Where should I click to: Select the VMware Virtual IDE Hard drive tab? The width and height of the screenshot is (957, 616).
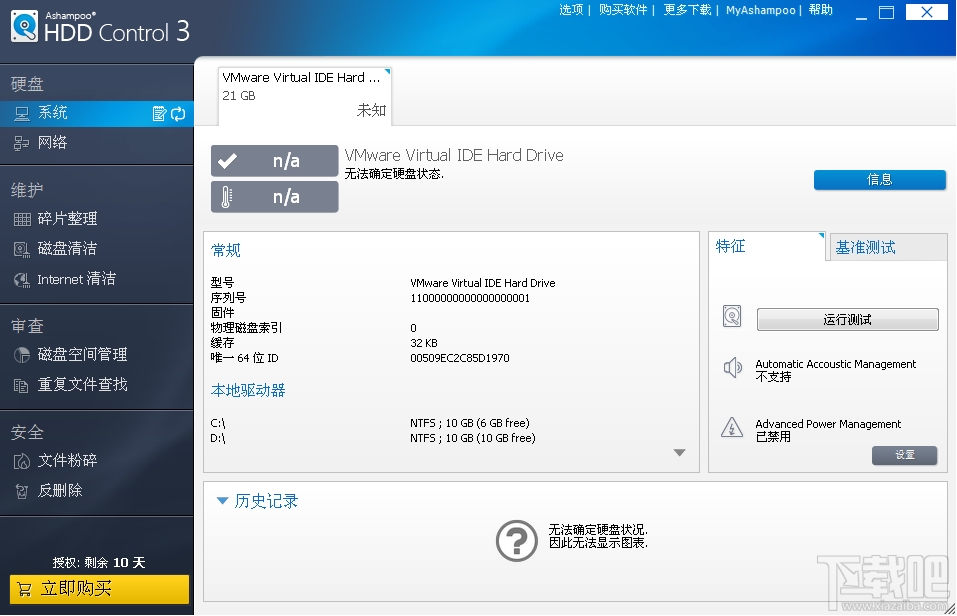tap(305, 95)
